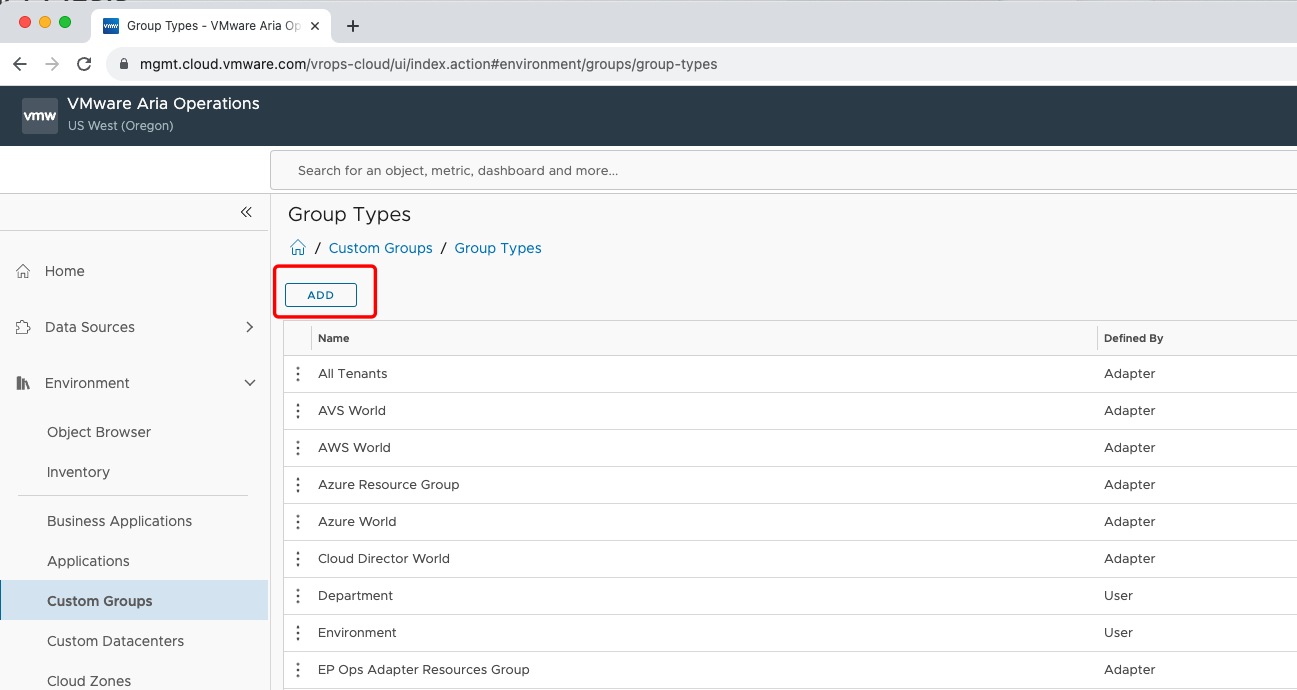The height and width of the screenshot is (690, 1297).
Task: Open the actions menu for All Tenants
Action: [298, 373]
